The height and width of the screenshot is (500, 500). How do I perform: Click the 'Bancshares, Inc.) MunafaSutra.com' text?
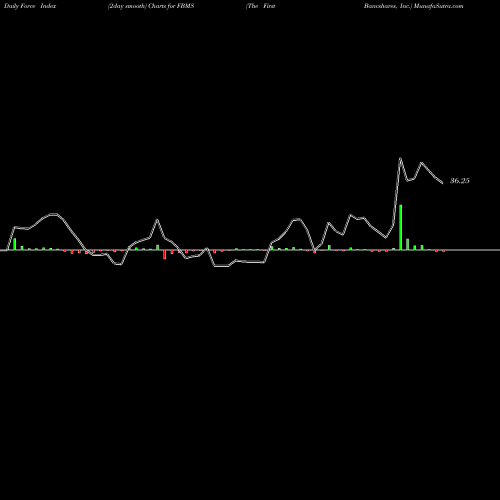point(413,6)
